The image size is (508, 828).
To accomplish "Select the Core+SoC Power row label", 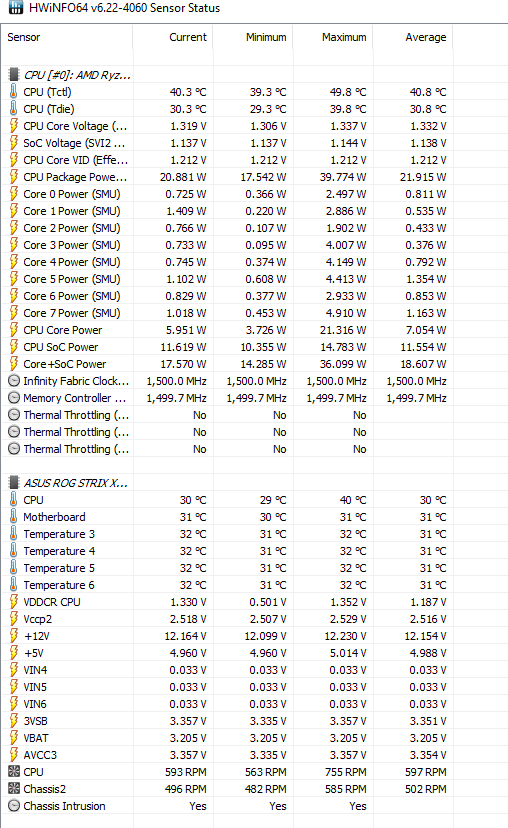I will pyautogui.click(x=64, y=364).
